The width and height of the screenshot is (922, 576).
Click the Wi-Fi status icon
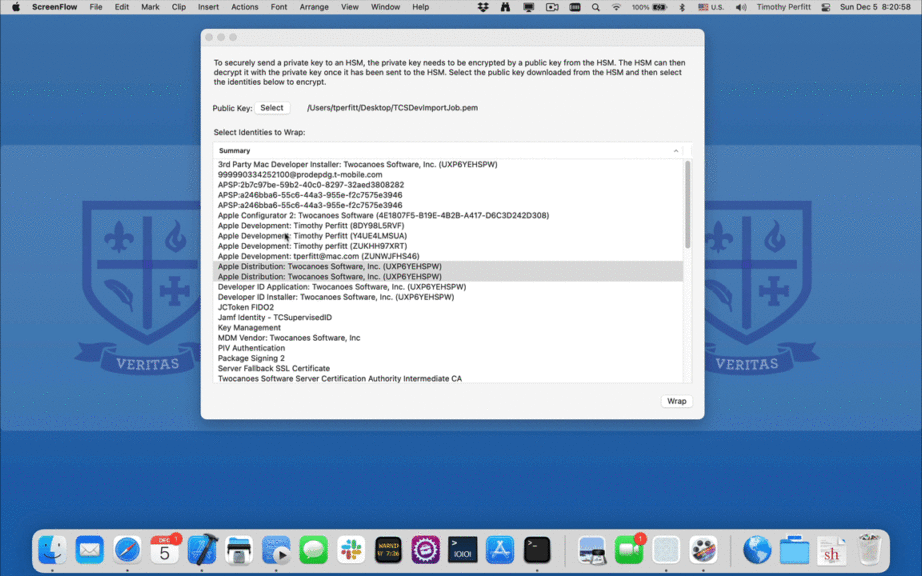pos(616,7)
